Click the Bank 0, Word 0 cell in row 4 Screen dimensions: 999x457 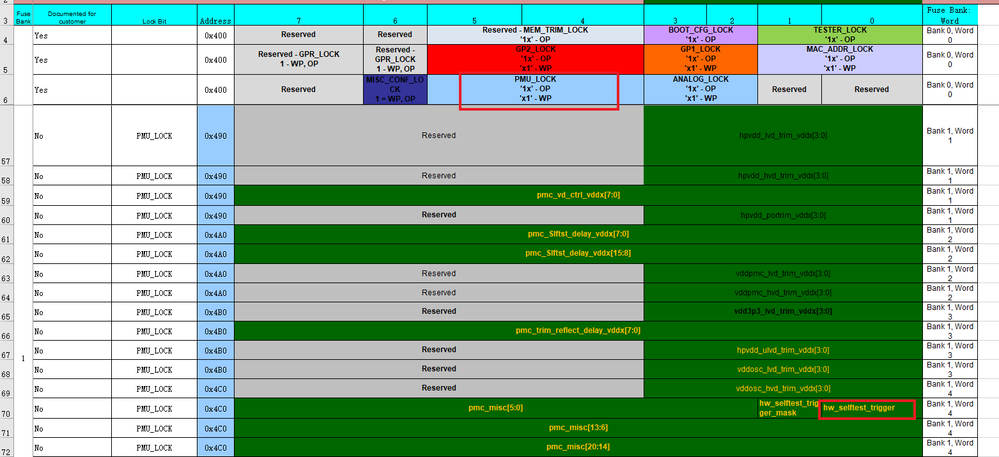950,35
